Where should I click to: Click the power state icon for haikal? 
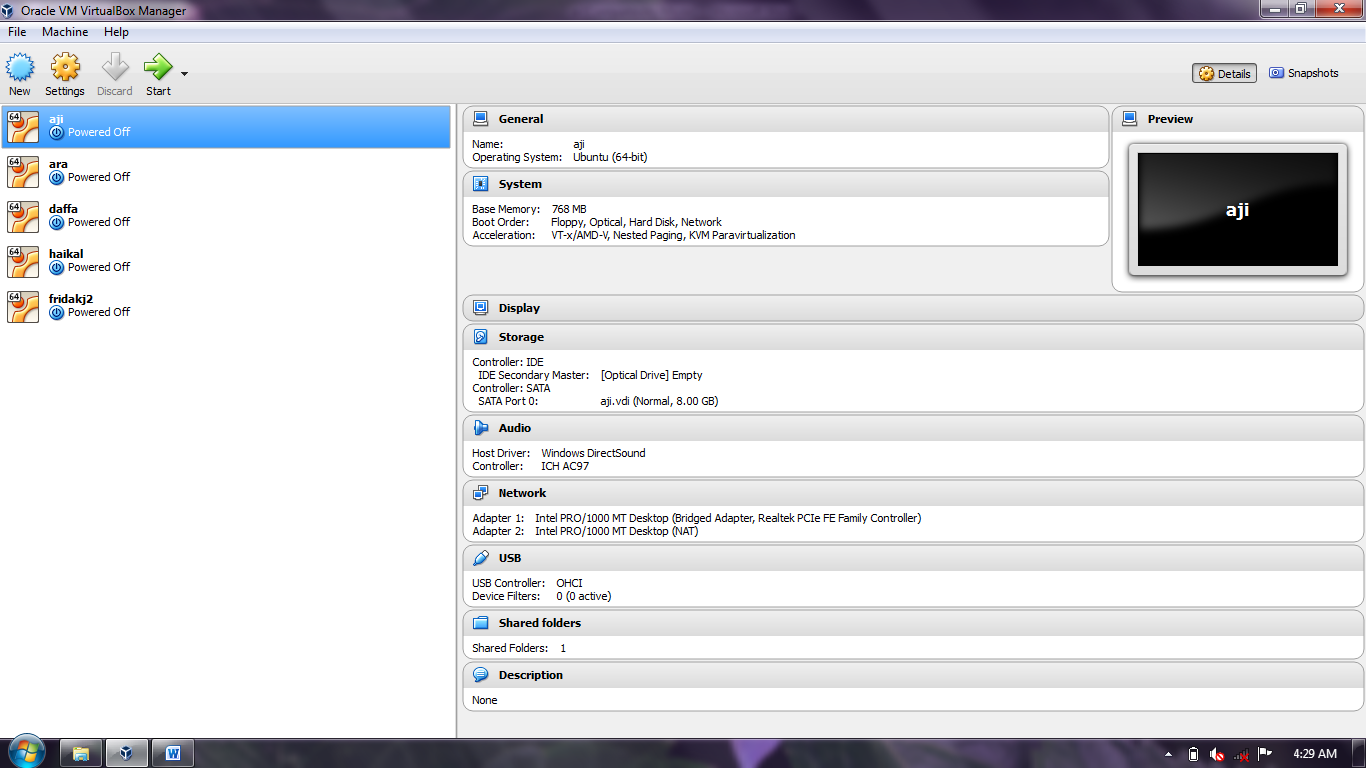[57, 267]
